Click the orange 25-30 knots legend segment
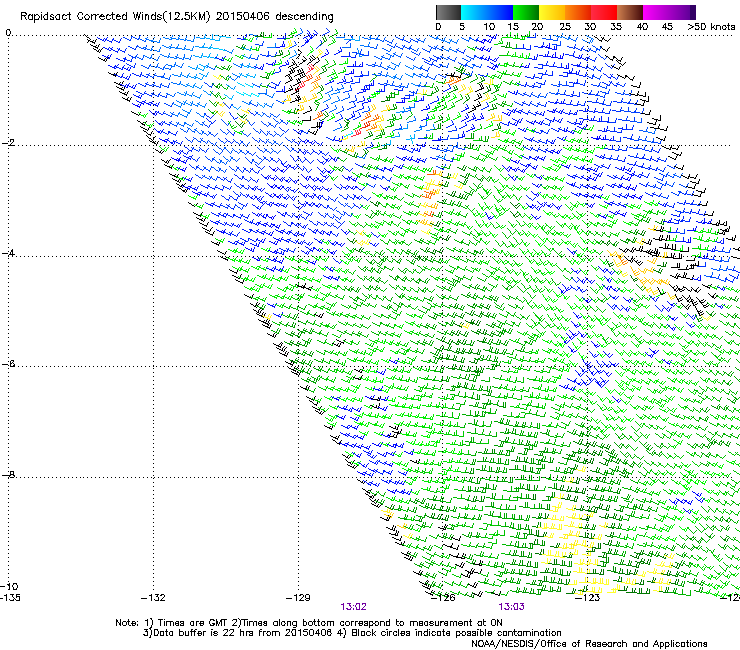Screen dimensions: 740x650 (578, 12)
